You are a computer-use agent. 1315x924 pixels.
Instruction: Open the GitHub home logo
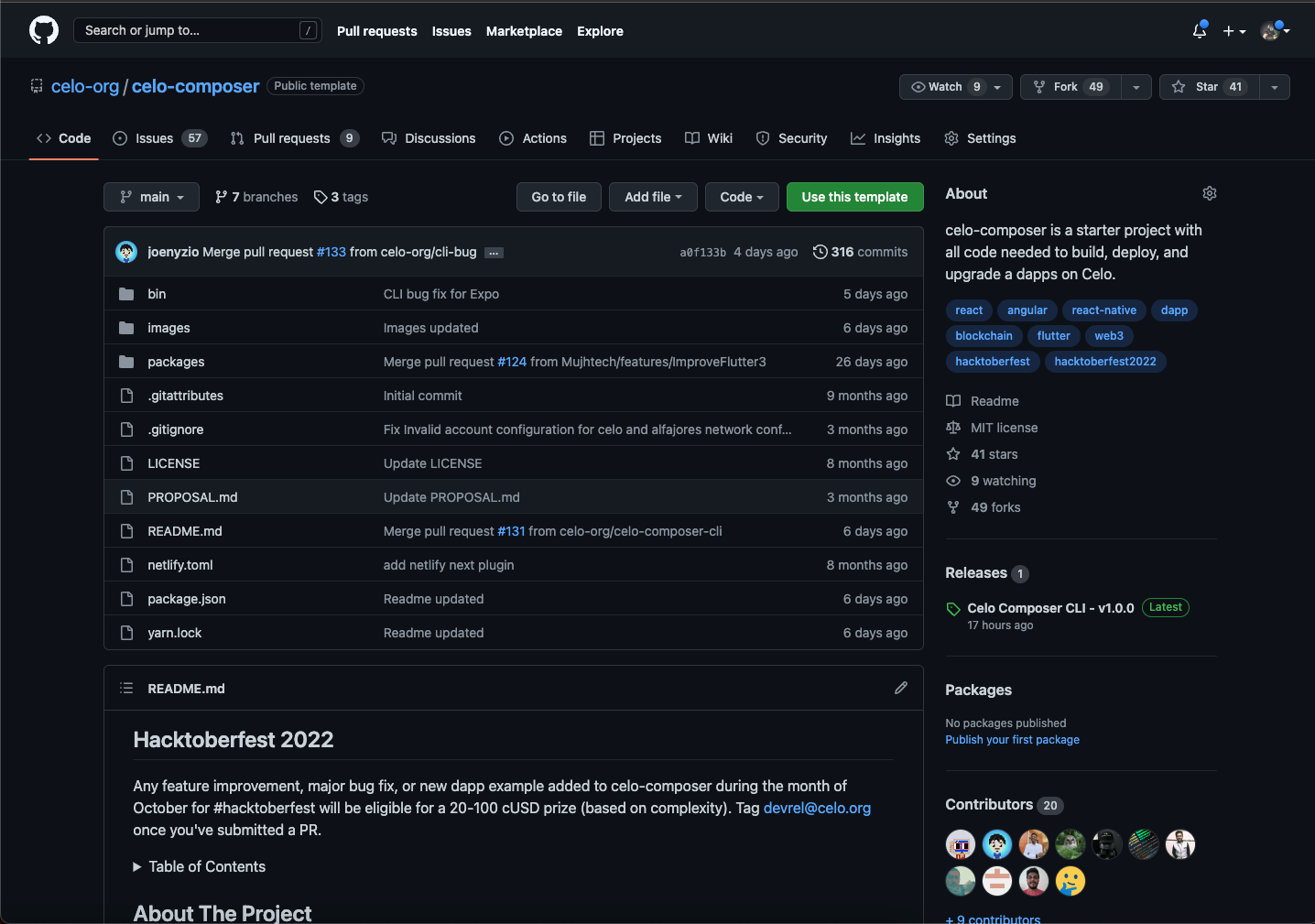44,30
